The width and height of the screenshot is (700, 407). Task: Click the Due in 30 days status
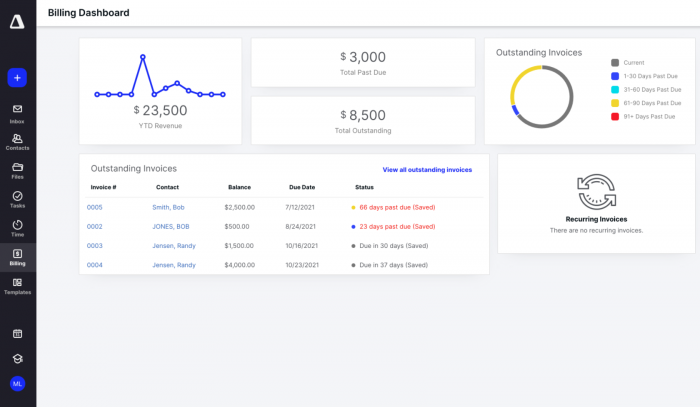coord(394,245)
